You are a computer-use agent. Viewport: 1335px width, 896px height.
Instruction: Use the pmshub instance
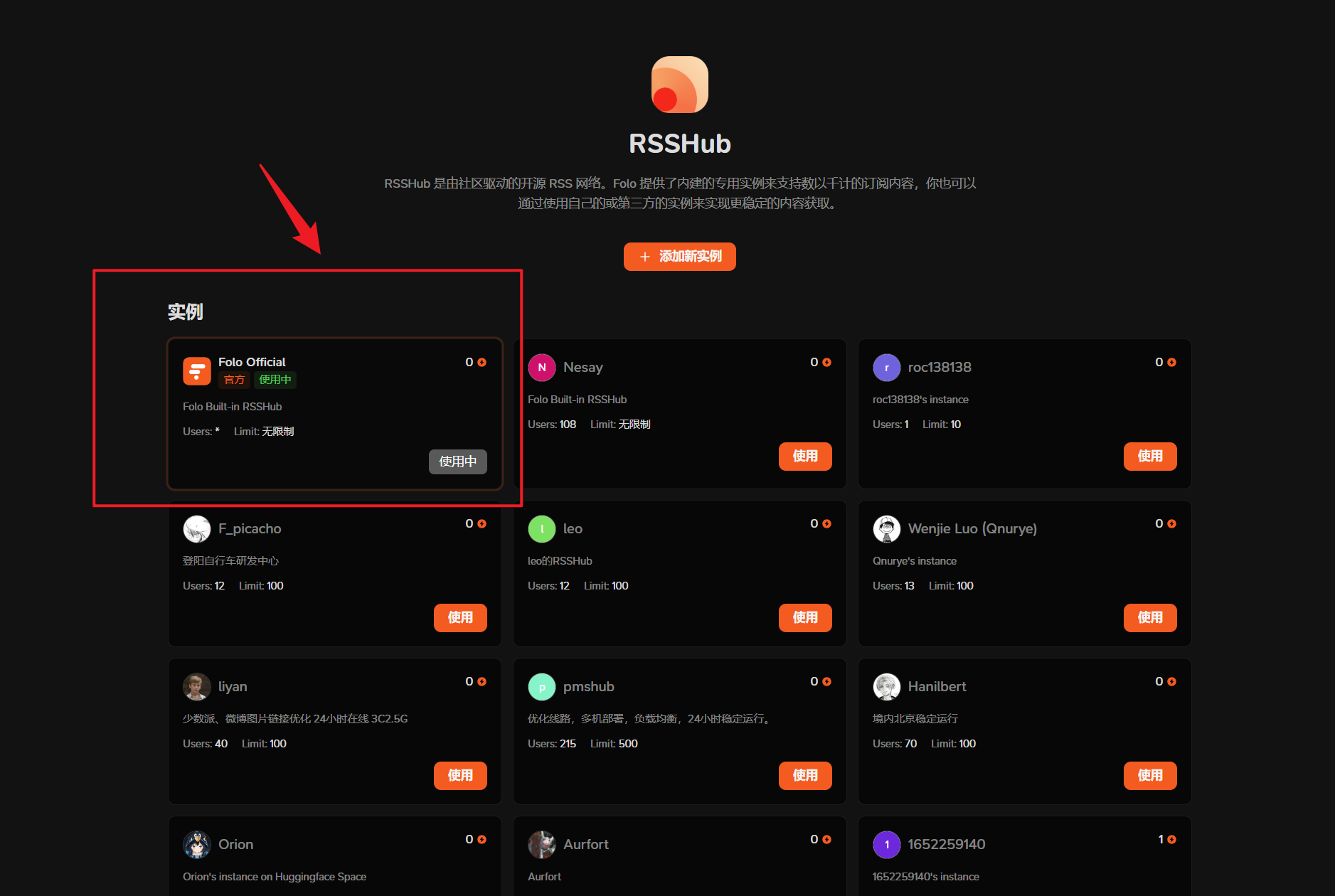(x=805, y=776)
